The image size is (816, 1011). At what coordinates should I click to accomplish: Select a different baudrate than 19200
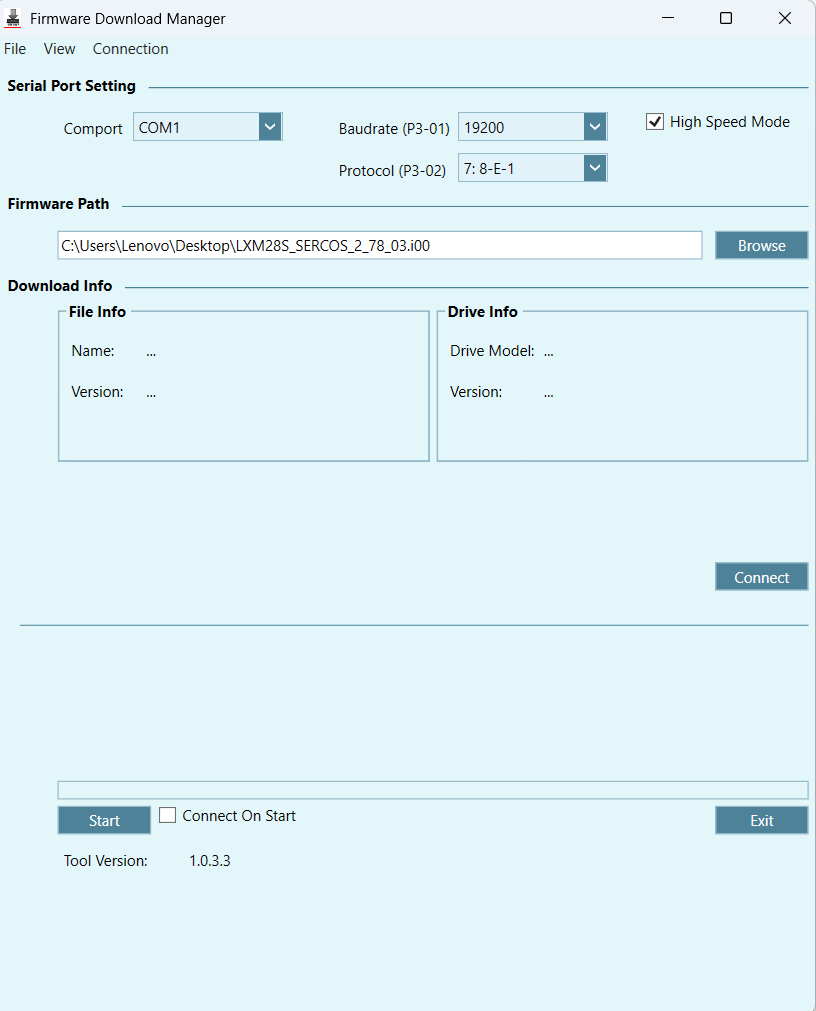point(595,126)
